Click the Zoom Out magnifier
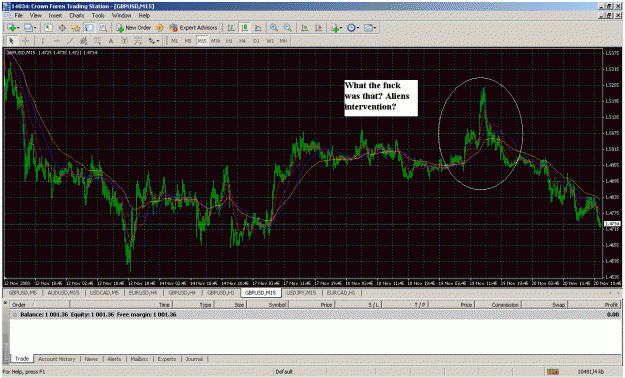 [288, 28]
